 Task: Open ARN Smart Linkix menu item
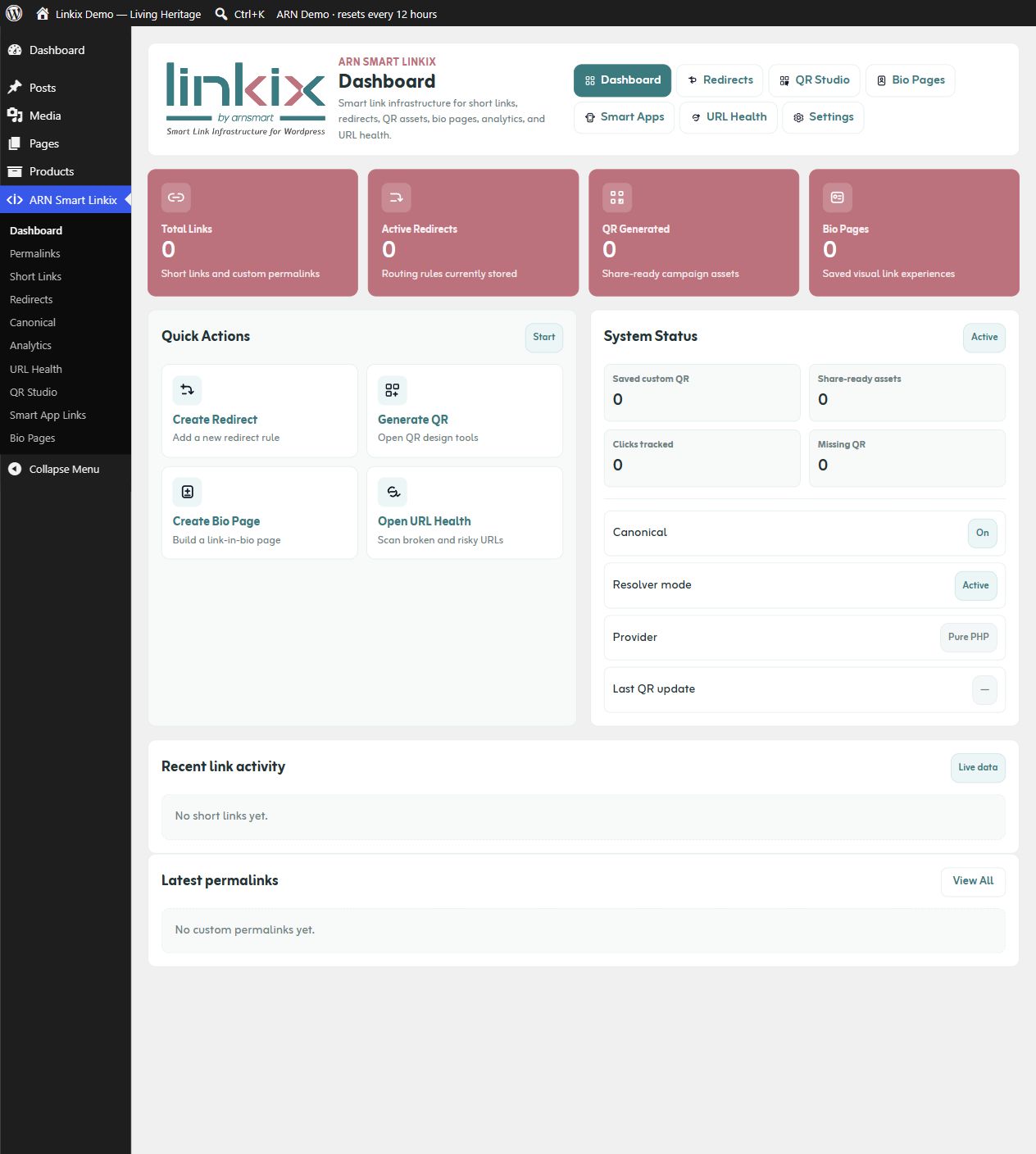(x=66, y=200)
